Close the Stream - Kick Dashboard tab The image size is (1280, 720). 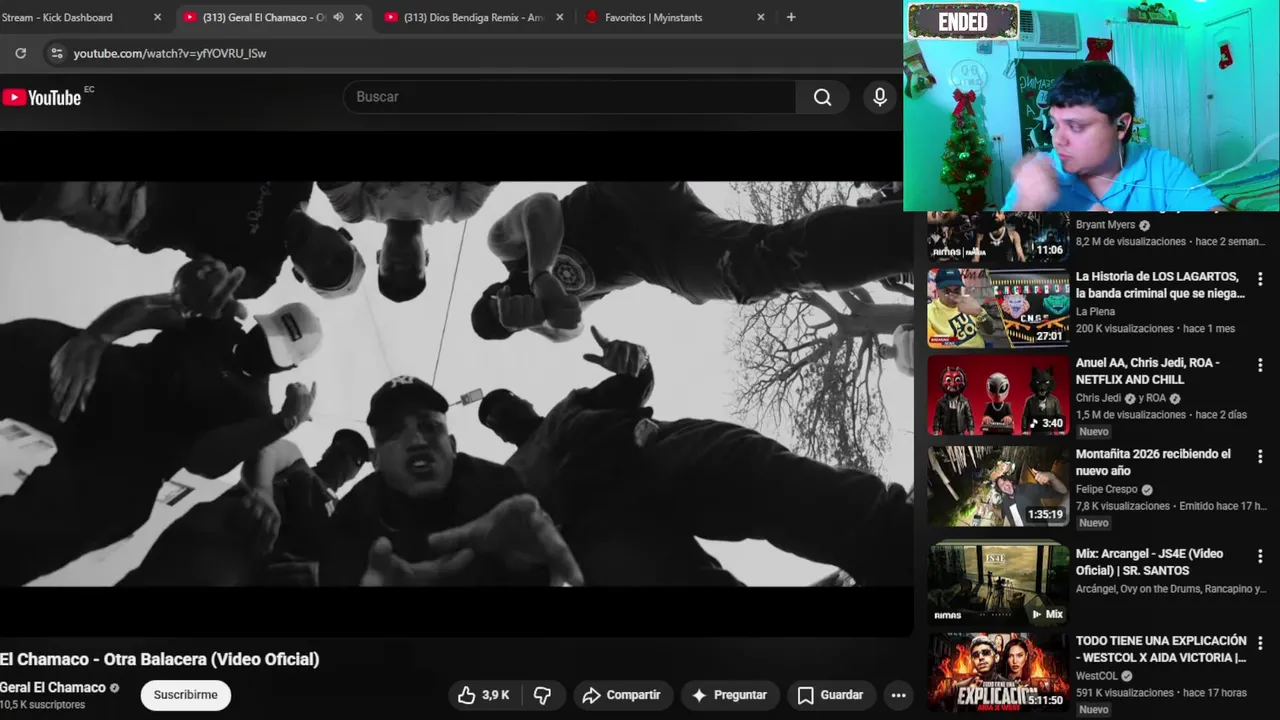point(157,17)
